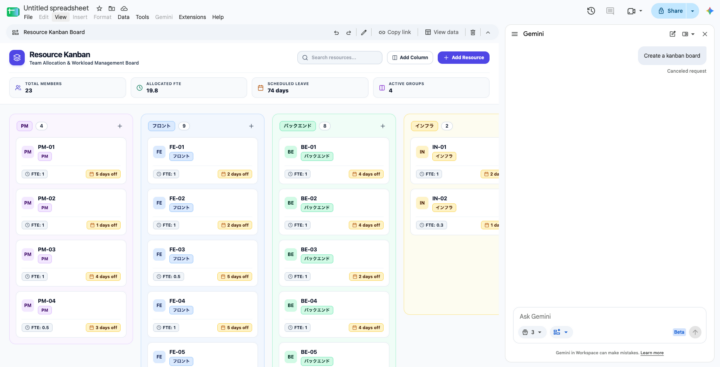Image resolution: width=720 pixels, height=367 pixels.
Task: Open the Learn more link
Action: coord(652,353)
